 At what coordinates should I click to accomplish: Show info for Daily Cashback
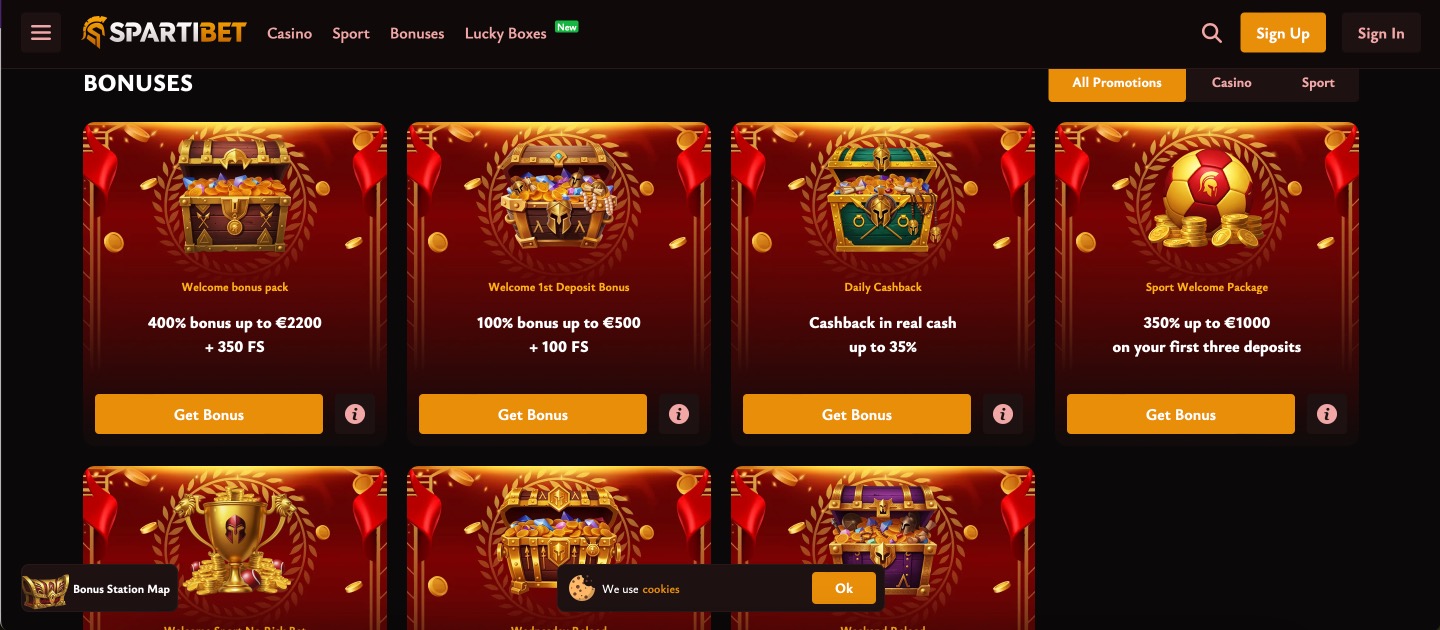(1003, 414)
